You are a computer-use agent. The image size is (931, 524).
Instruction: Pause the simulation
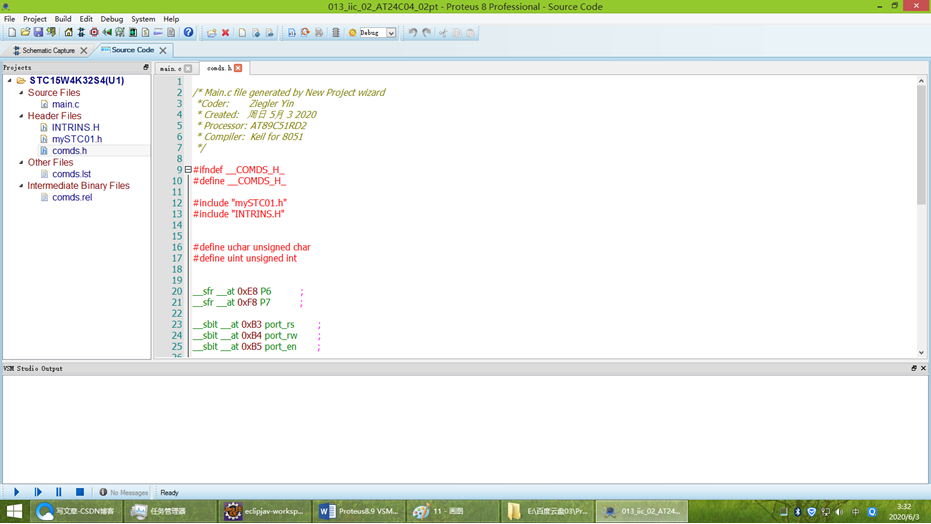point(58,492)
